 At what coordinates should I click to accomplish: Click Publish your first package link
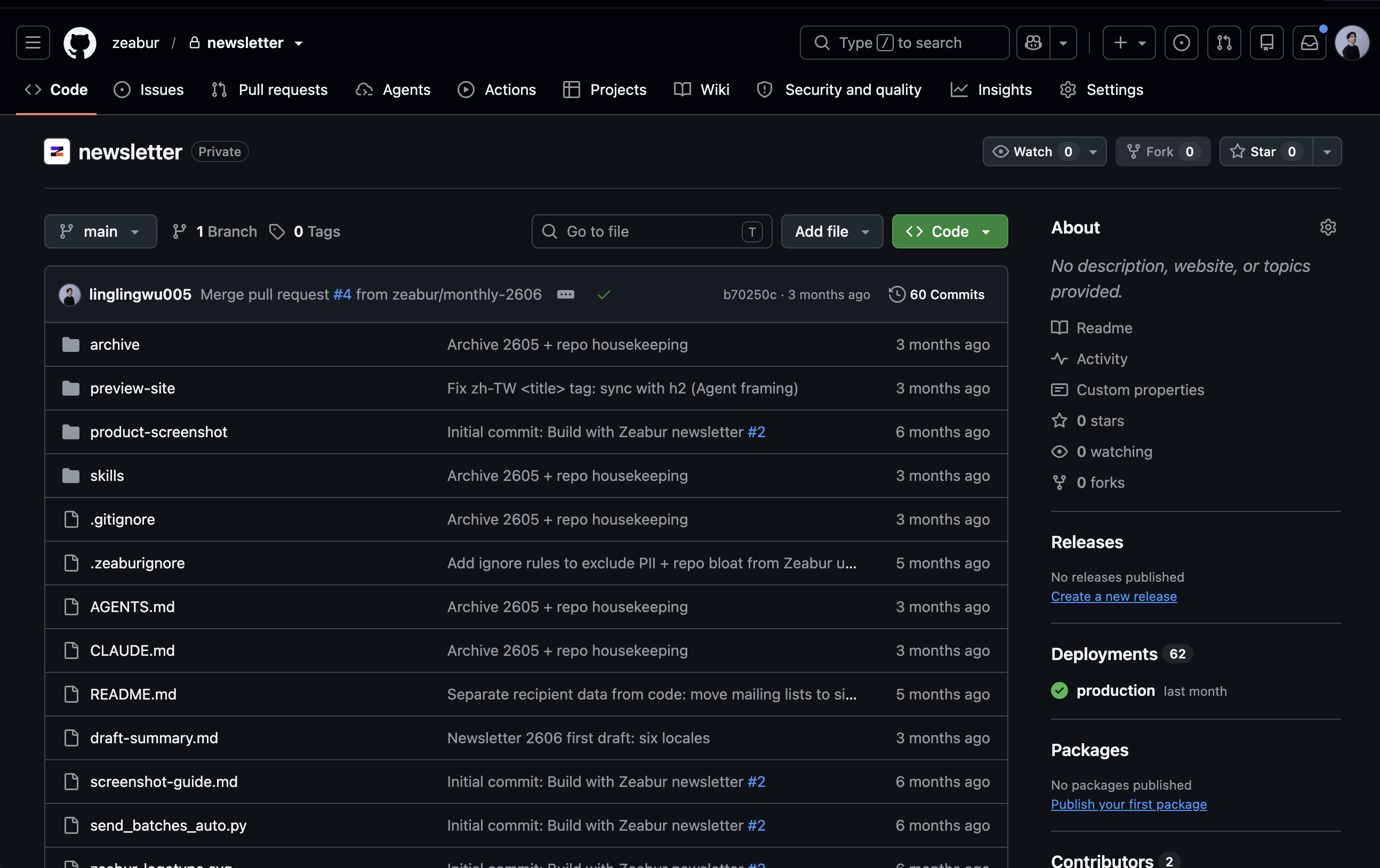[1128, 805]
